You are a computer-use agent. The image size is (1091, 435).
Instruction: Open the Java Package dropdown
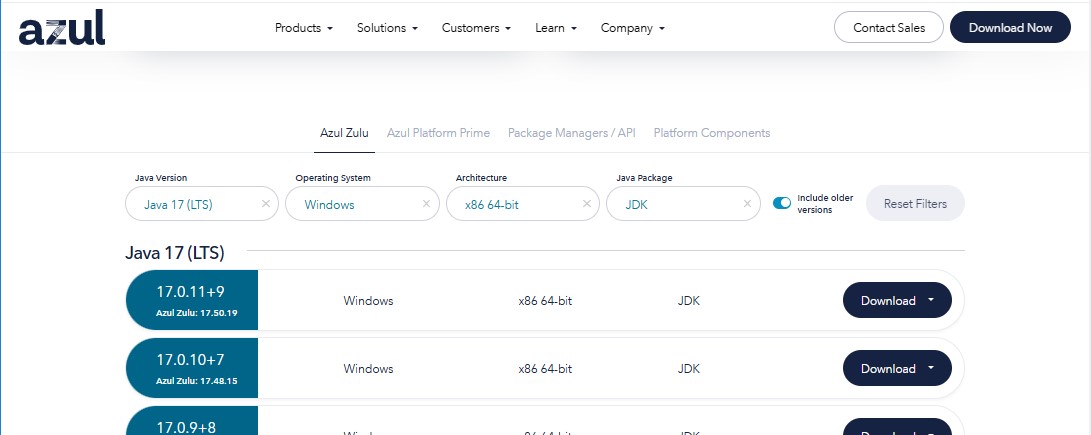click(683, 204)
